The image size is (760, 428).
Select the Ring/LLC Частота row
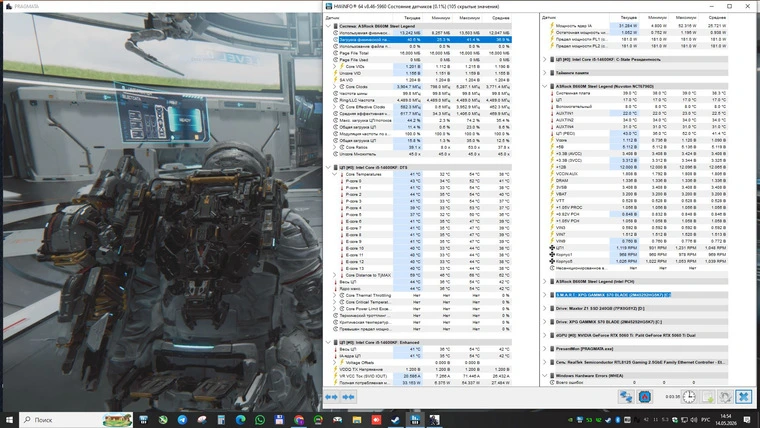point(421,100)
